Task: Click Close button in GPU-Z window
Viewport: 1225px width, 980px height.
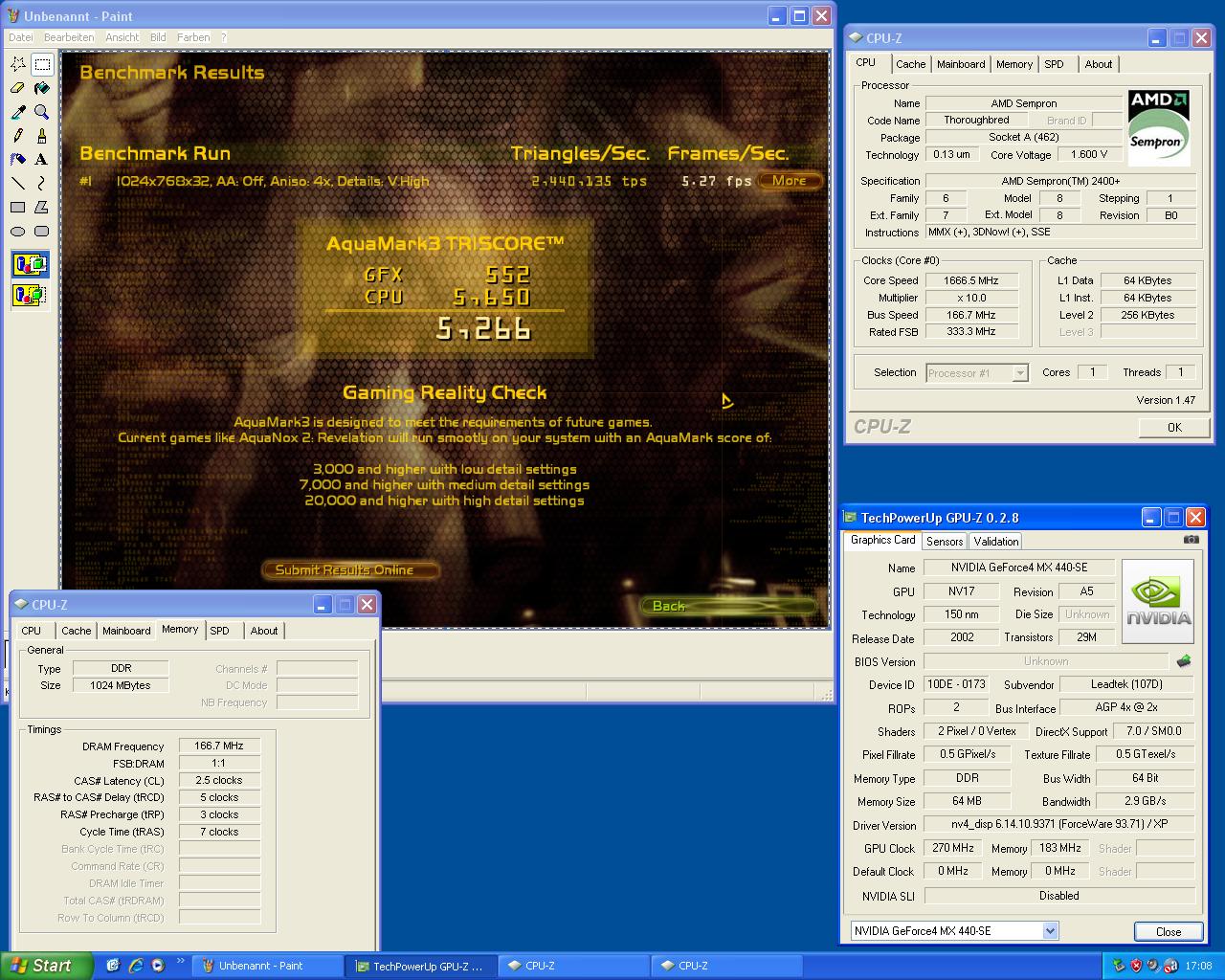Action: [x=1169, y=931]
